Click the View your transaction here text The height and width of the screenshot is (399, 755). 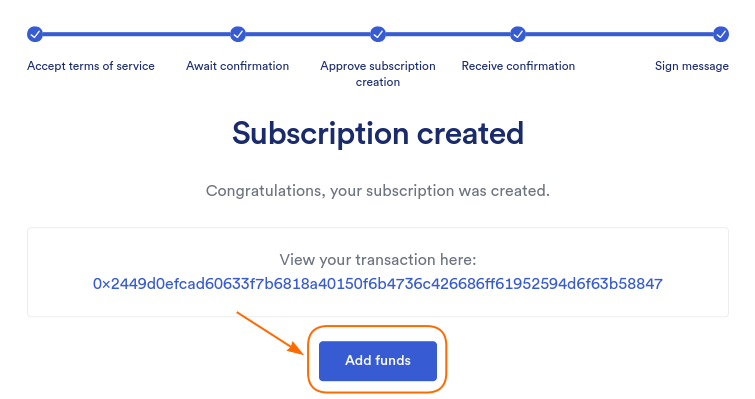[378, 260]
